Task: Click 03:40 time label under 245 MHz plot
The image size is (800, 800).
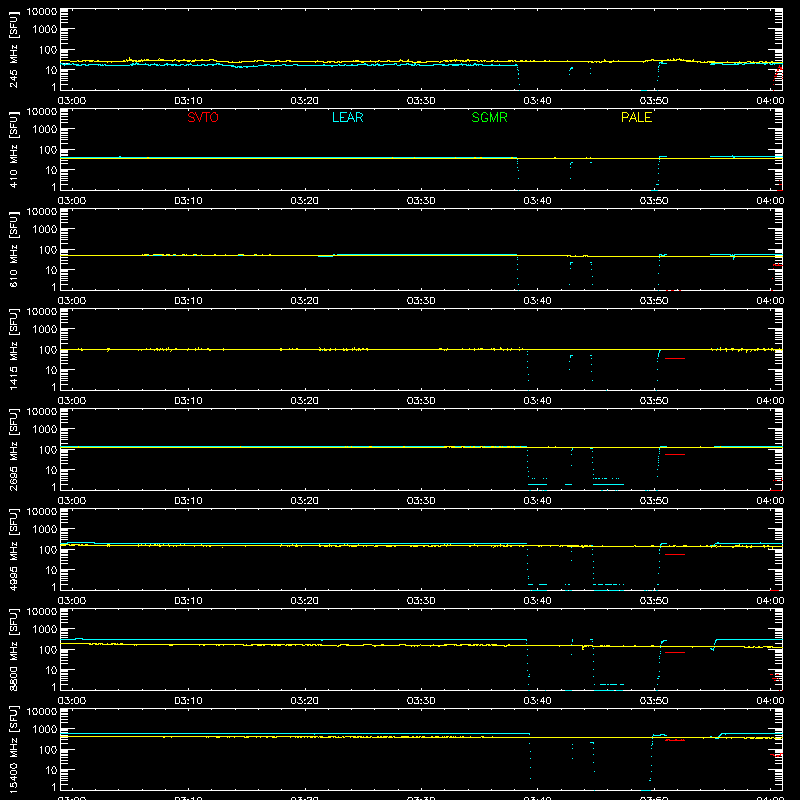Action: tap(537, 101)
